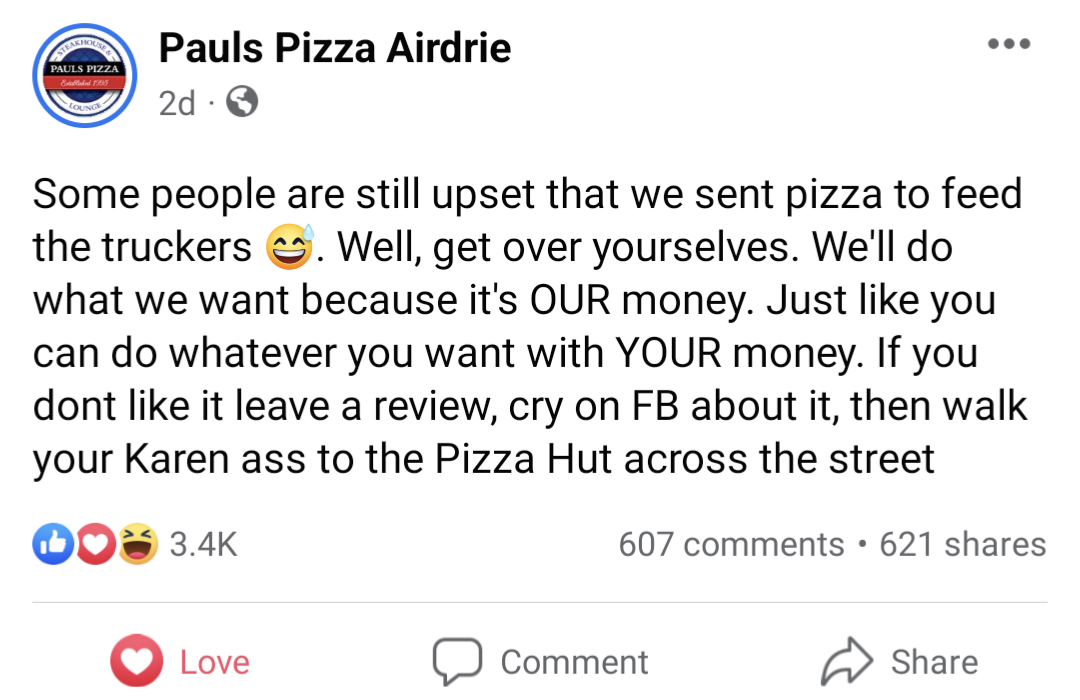
Task: Open the post's 2d timestamp
Action: tap(177, 103)
